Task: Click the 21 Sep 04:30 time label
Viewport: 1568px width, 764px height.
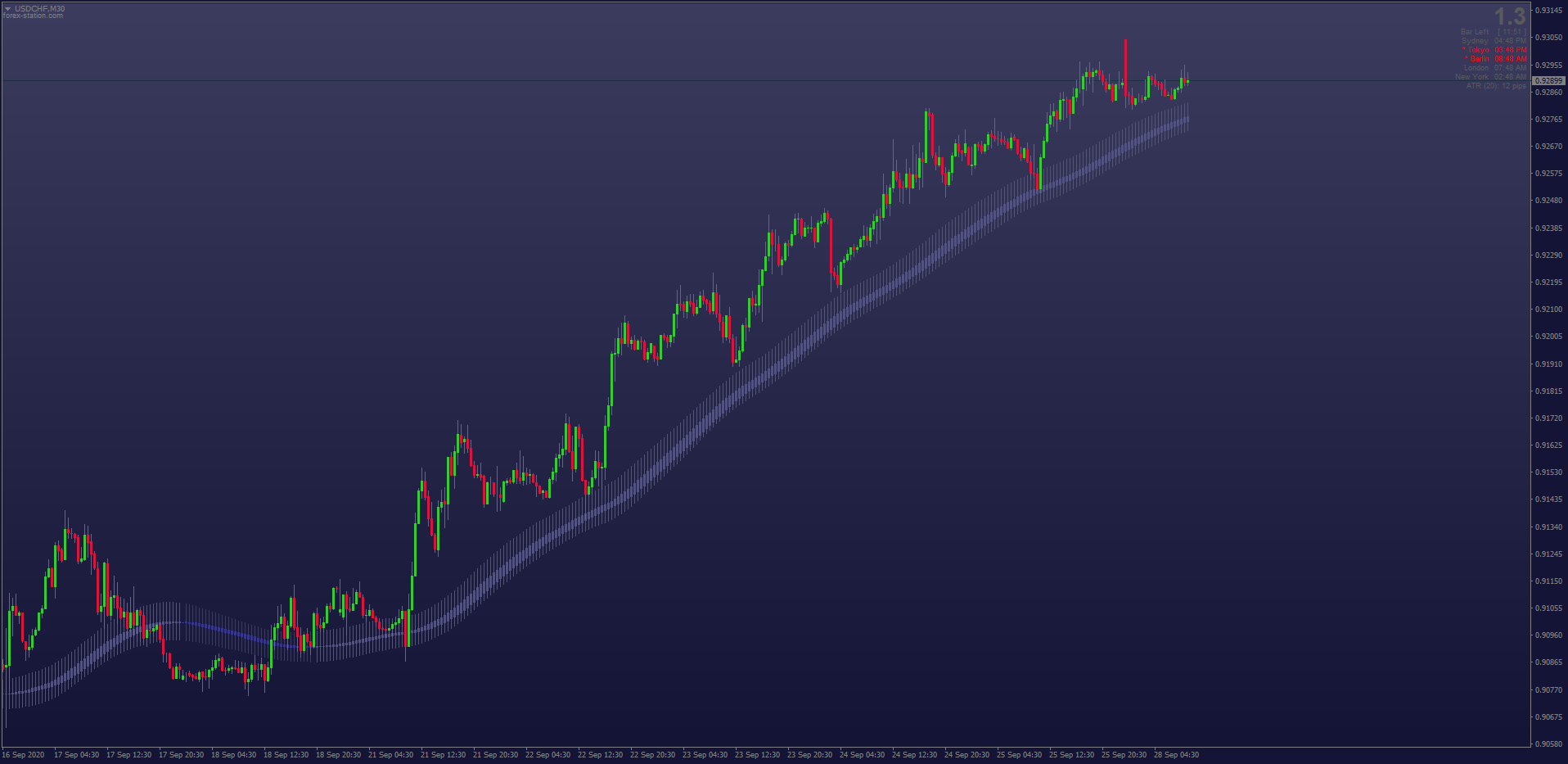Action: [x=391, y=755]
